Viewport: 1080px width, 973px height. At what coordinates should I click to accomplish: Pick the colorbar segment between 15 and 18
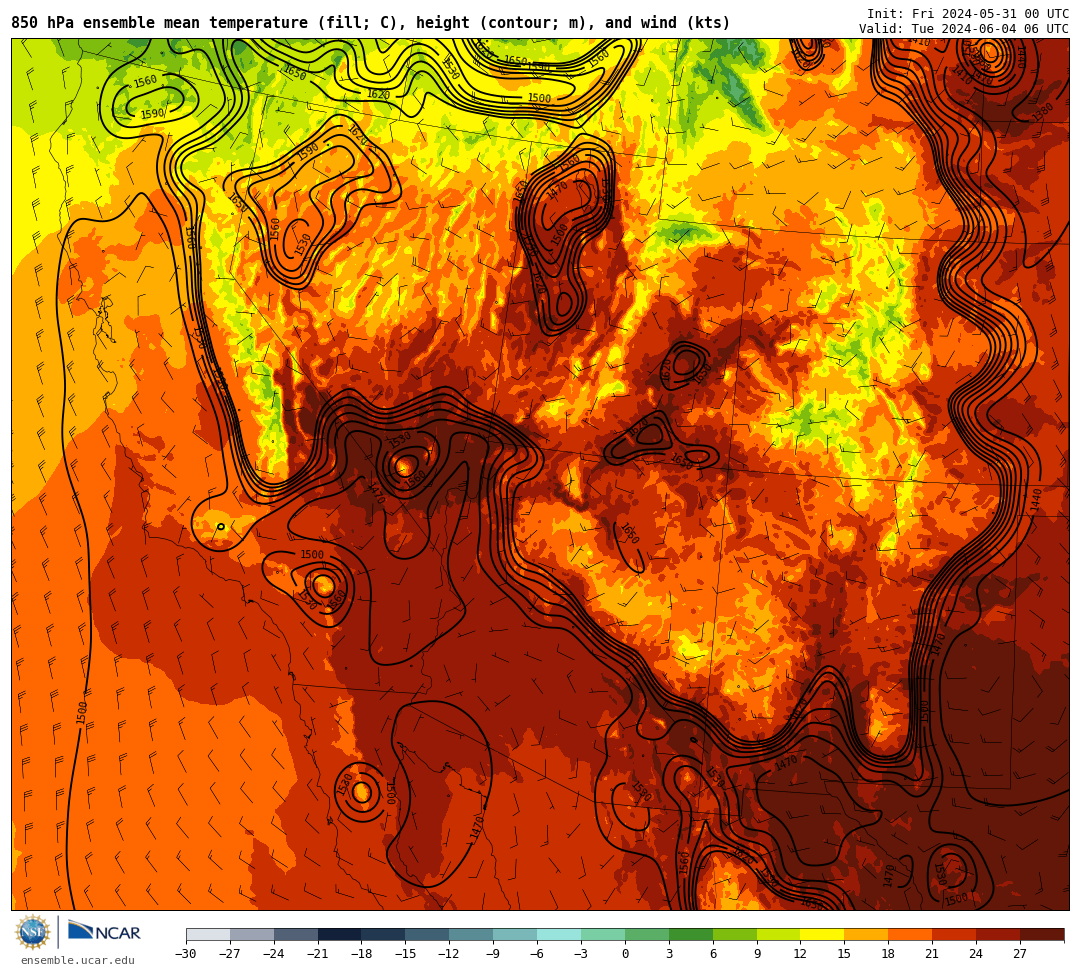[866, 934]
